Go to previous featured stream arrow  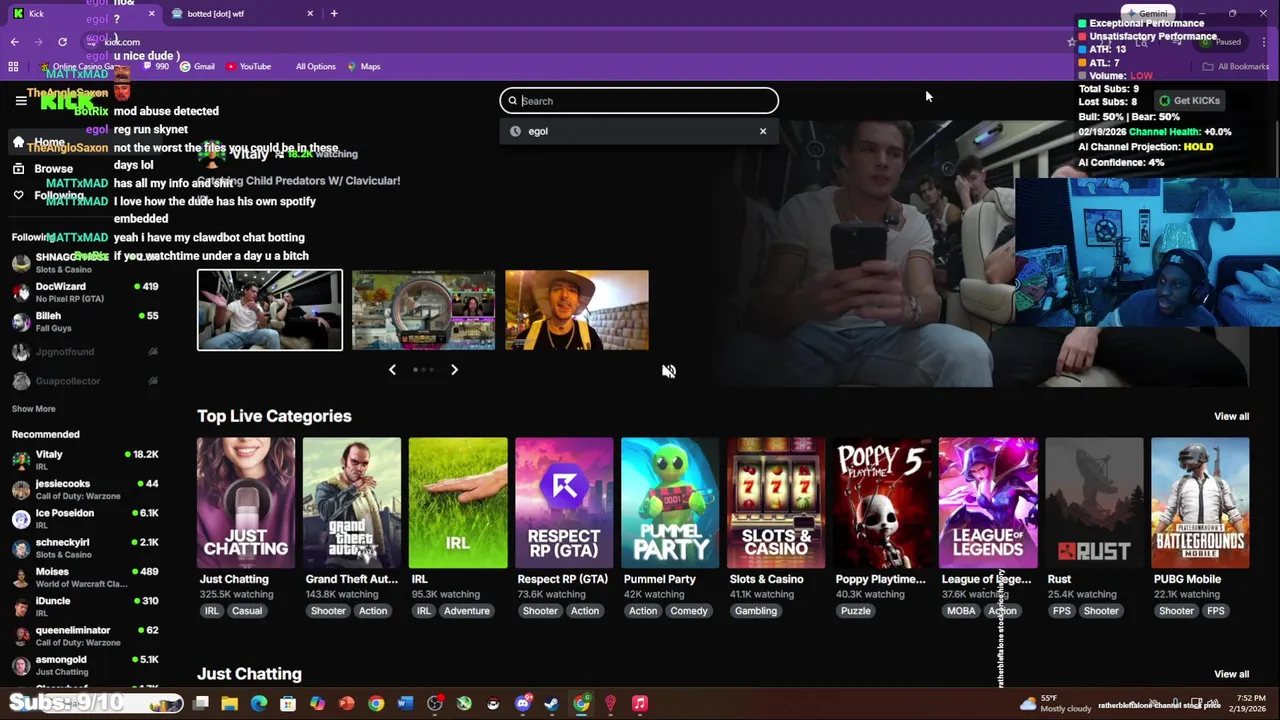click(x=392, y=370)
